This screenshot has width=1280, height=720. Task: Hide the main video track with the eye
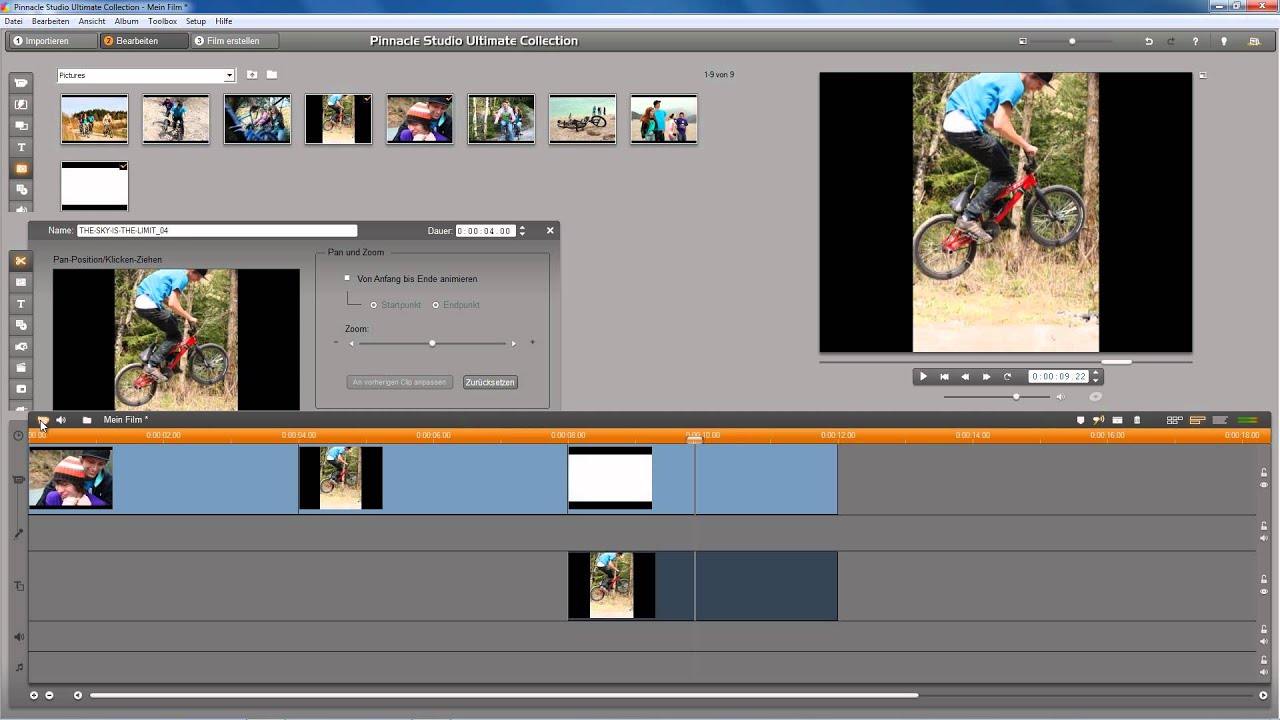pyautogui.click(x=1264, y=485)
